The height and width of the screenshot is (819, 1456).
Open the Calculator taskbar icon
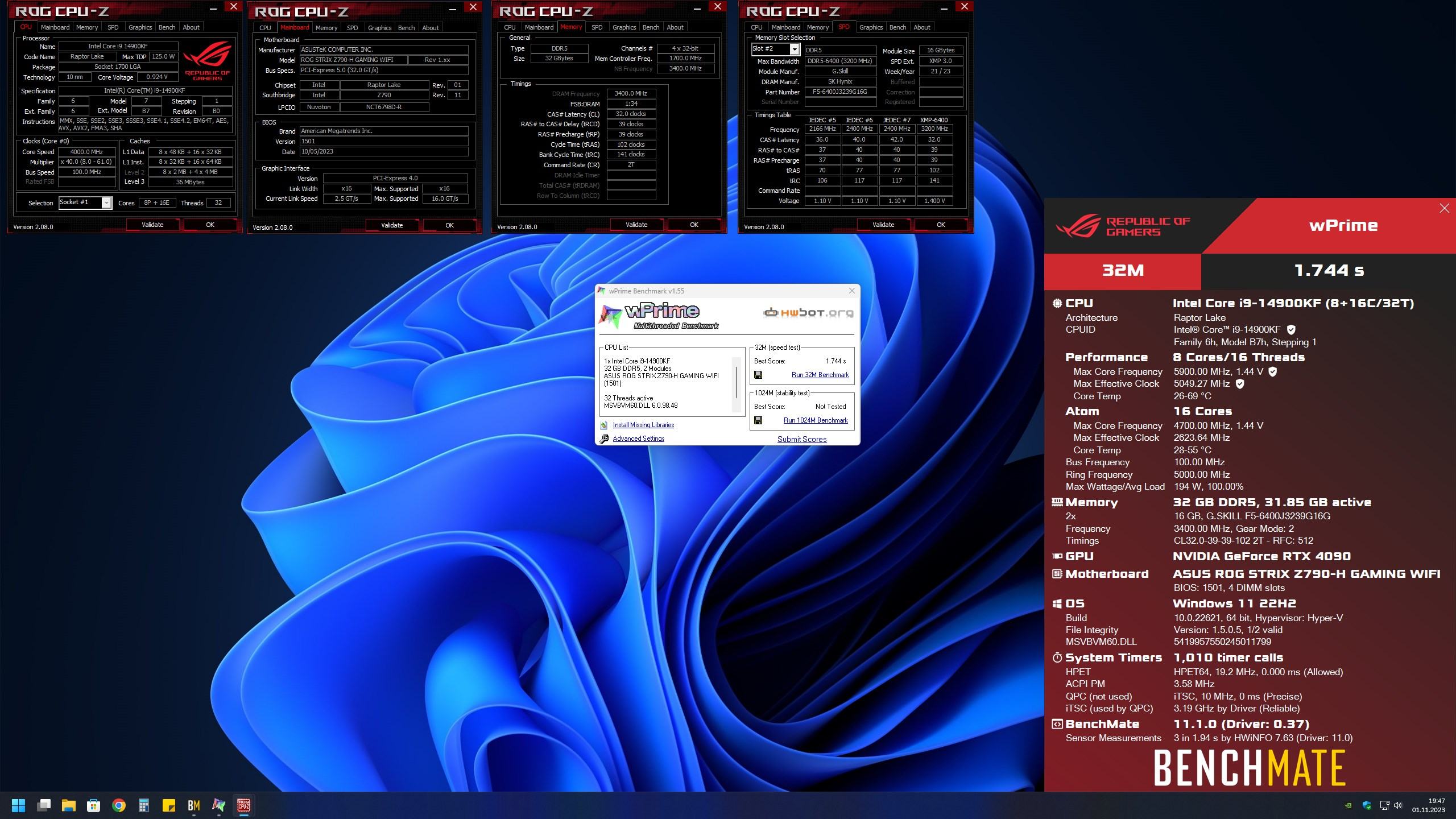143,805
